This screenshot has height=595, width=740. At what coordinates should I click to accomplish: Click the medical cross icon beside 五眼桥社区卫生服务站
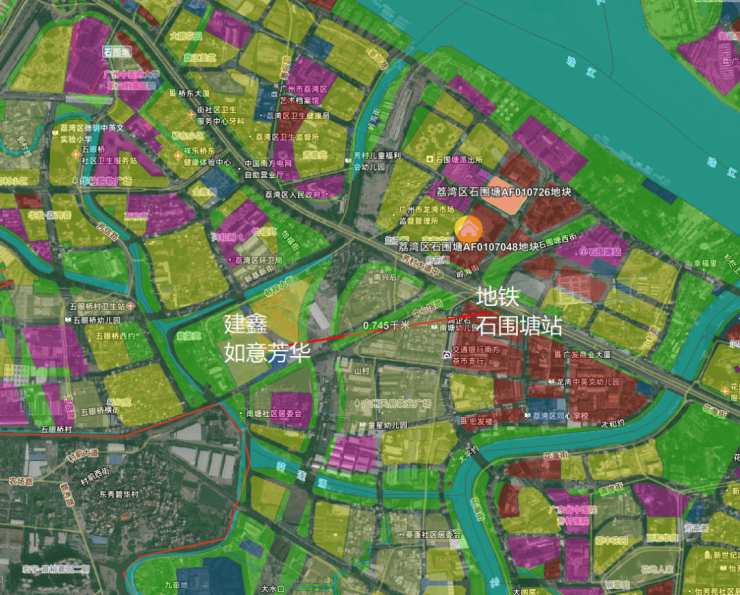click(x=75, y=154)
